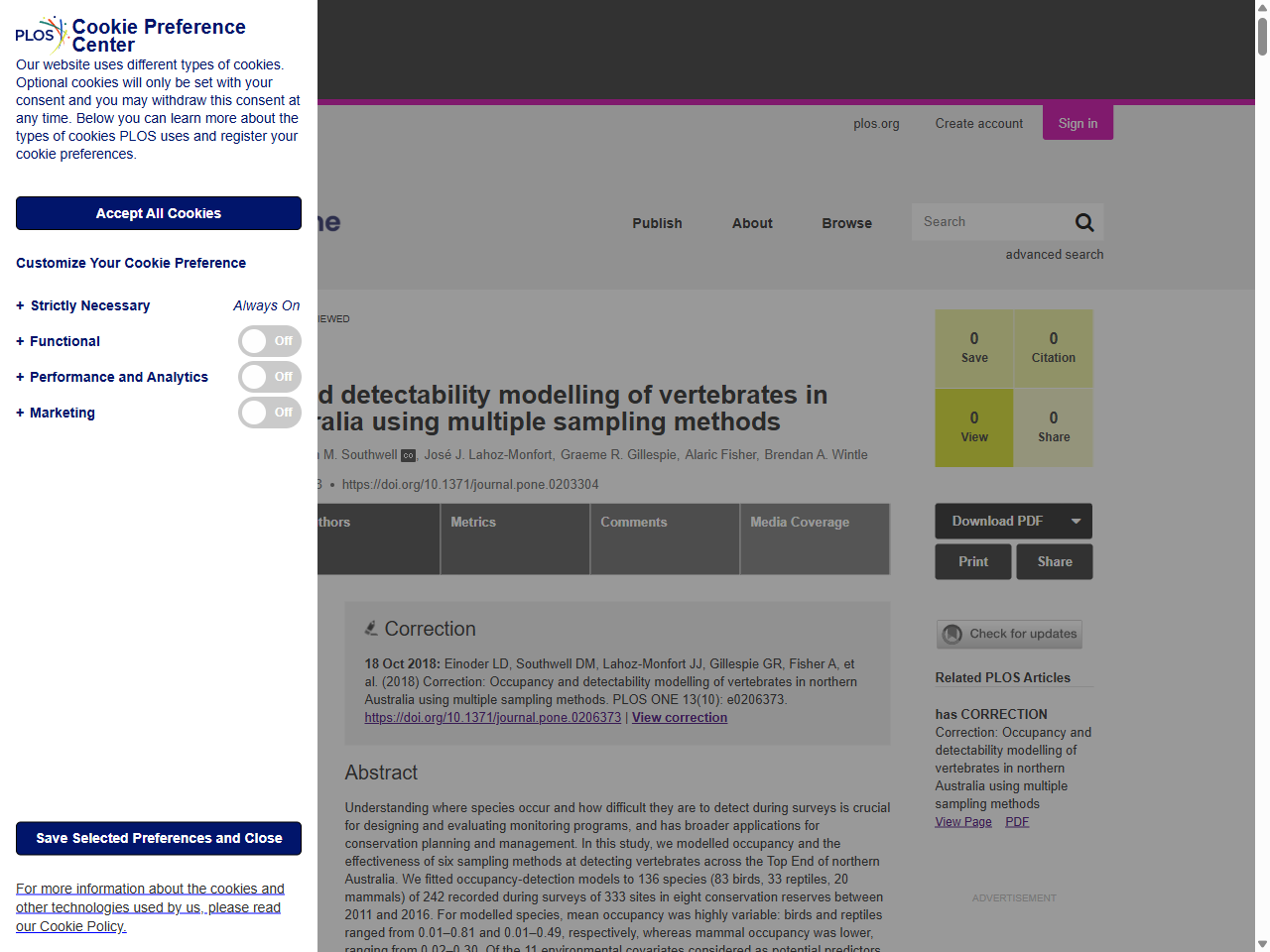The image size is (1270, 952).
Task: Click the Share counter box
Action: (1053, 426)
